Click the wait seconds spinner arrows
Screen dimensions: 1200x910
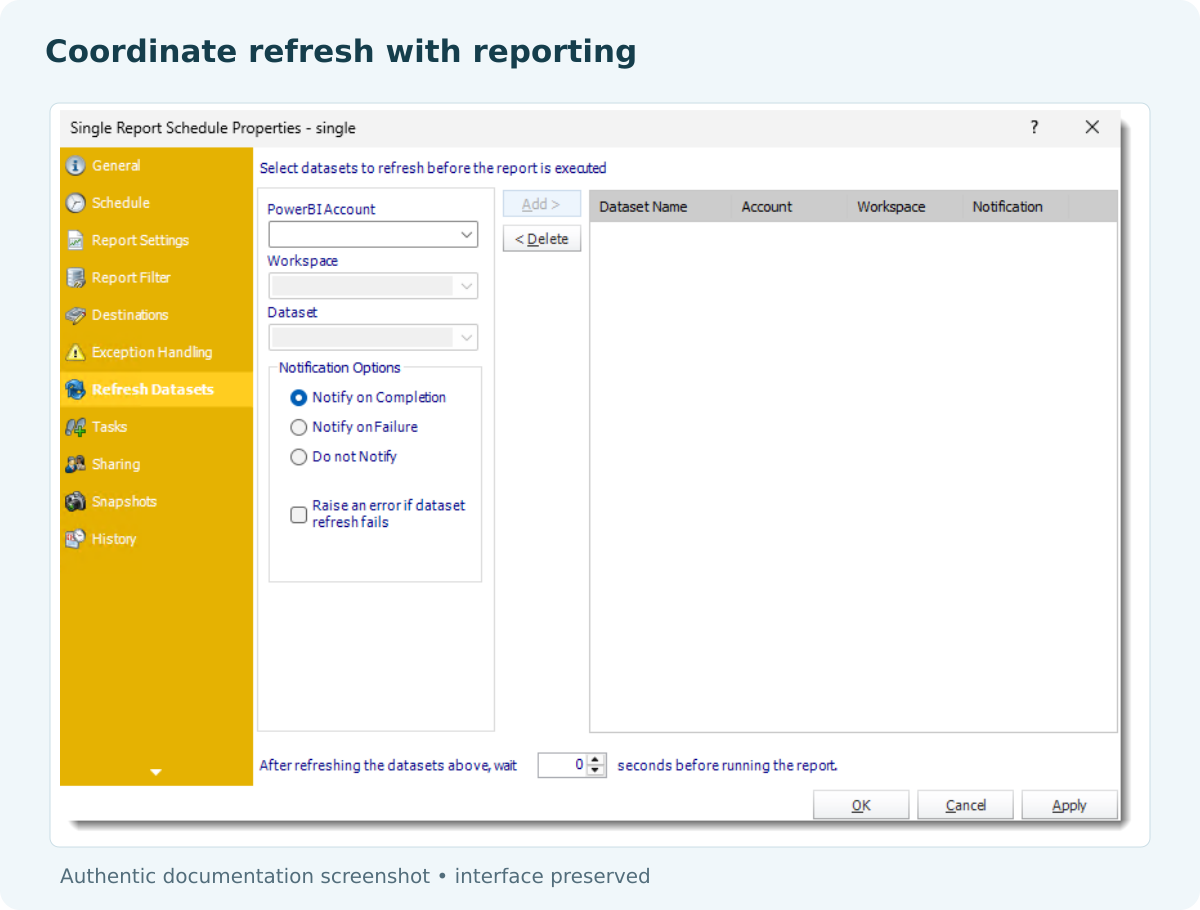597,765
